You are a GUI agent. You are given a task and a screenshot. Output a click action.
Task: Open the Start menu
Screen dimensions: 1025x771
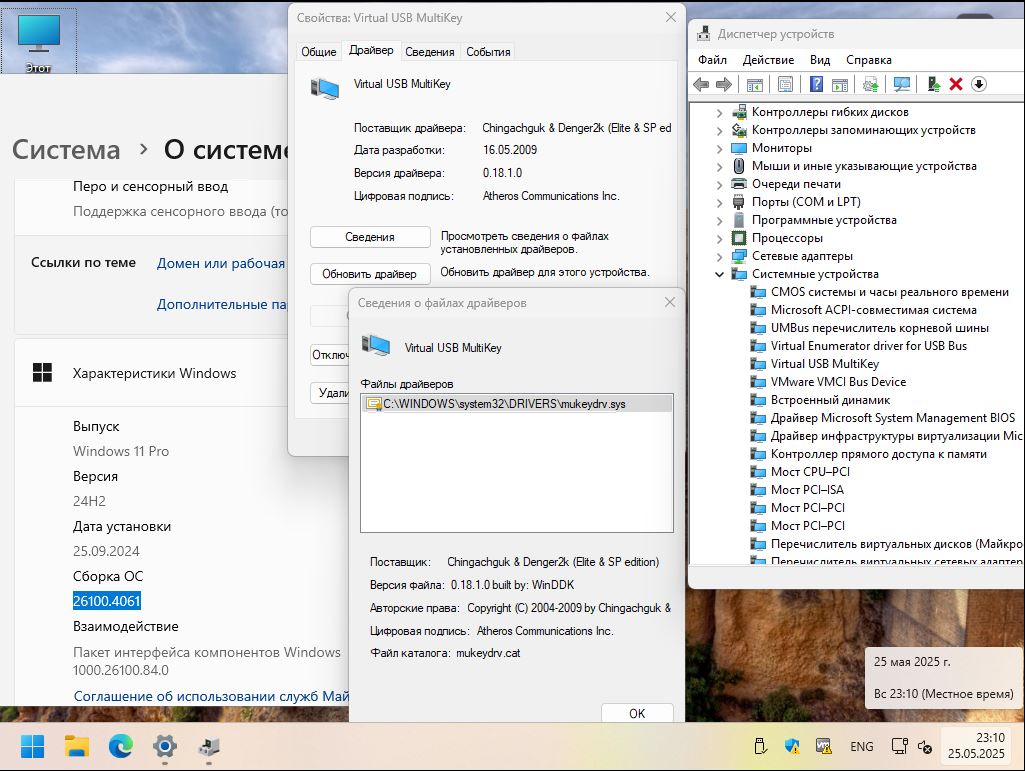click(x=32, y=746)
